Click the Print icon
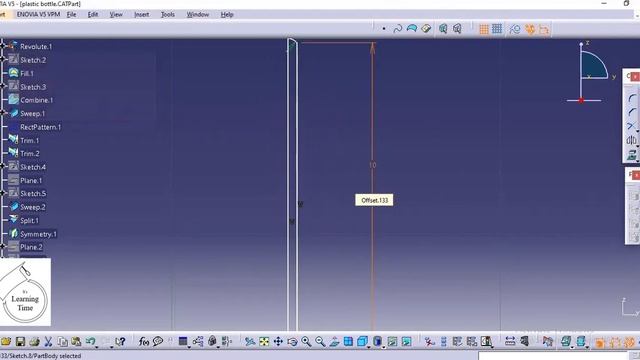 click(x=34, y=341)
